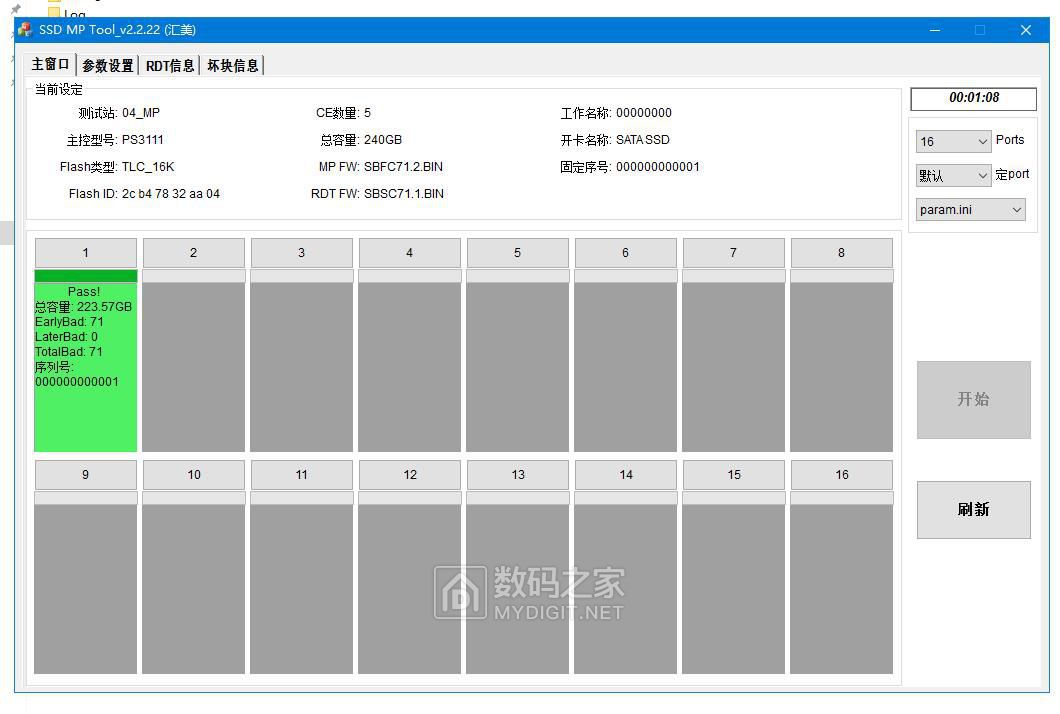Select port 15 header button
Screen dimensions: 1060x714
click(733, 475)
